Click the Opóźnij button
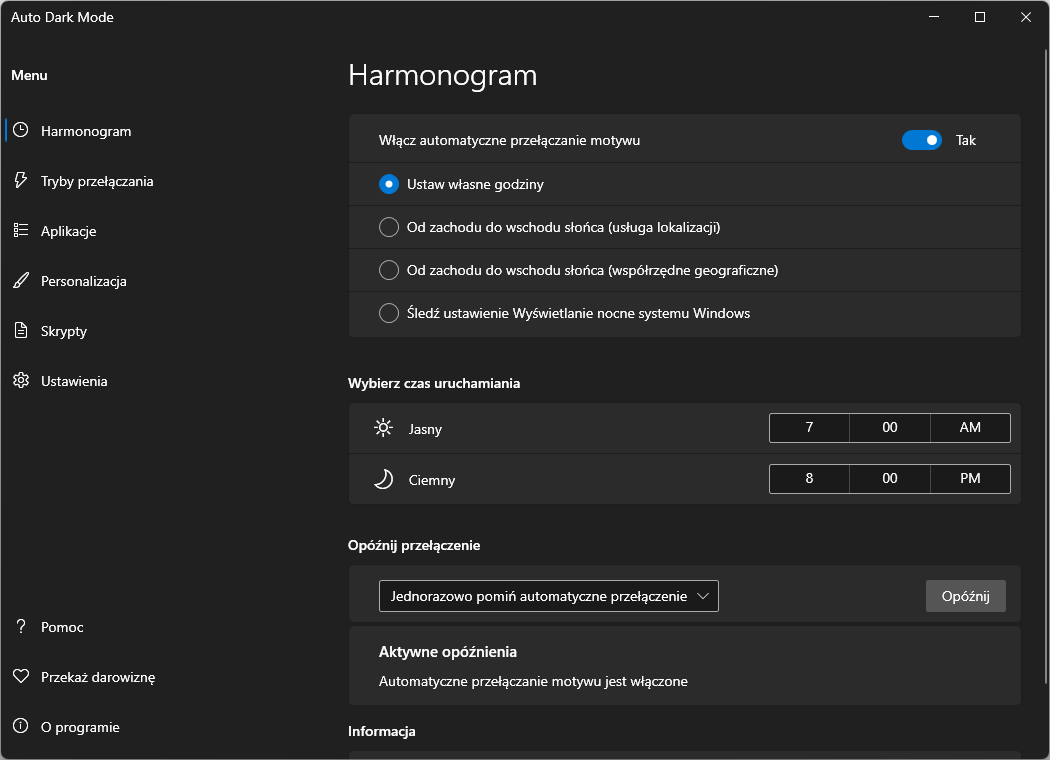Viewport: 1050px width, 760px height. 965,596
